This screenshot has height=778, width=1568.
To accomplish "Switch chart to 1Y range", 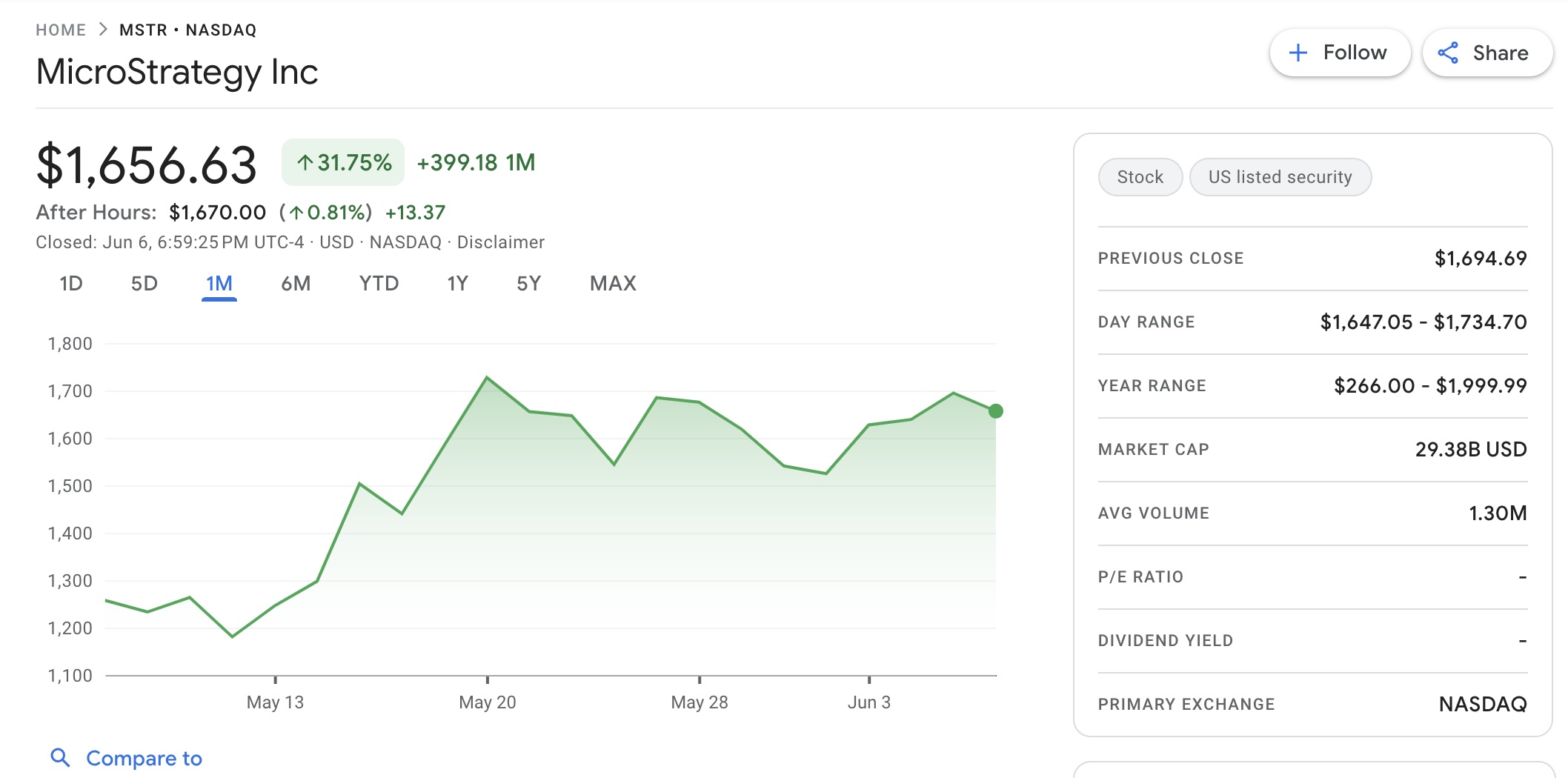I will [458, 284].
